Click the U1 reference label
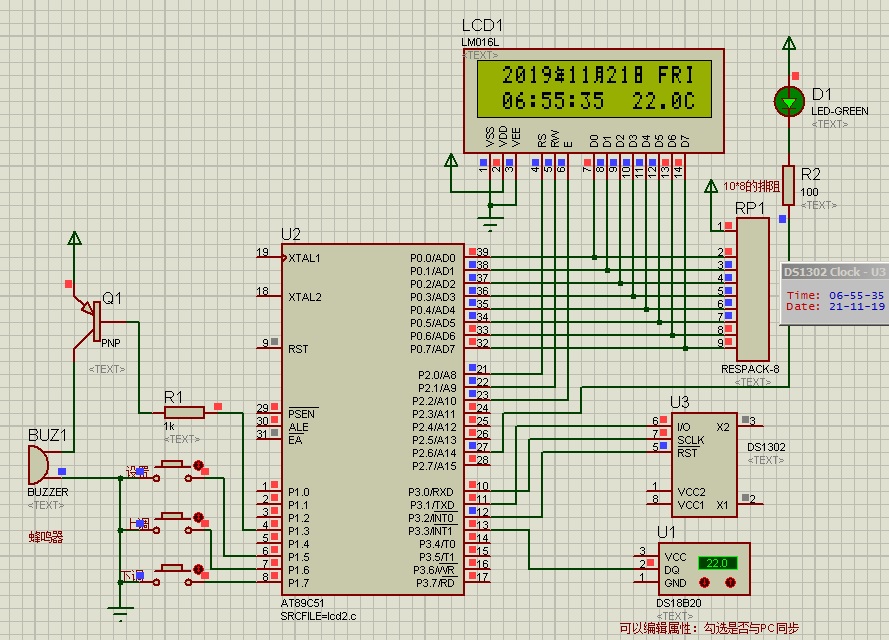The image size is (889, 640). point(666,532)
